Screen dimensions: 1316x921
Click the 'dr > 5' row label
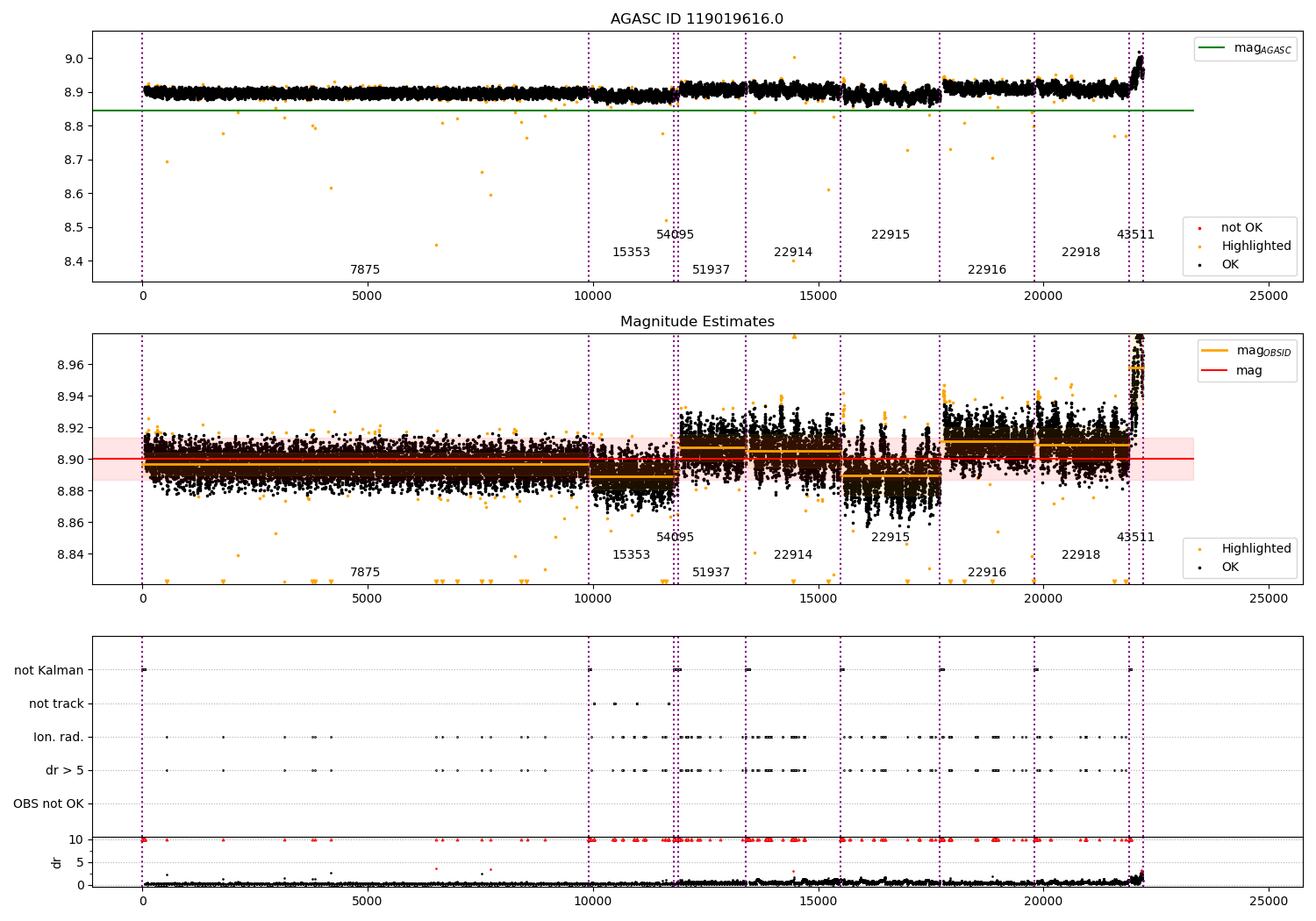tap(65, 771)
